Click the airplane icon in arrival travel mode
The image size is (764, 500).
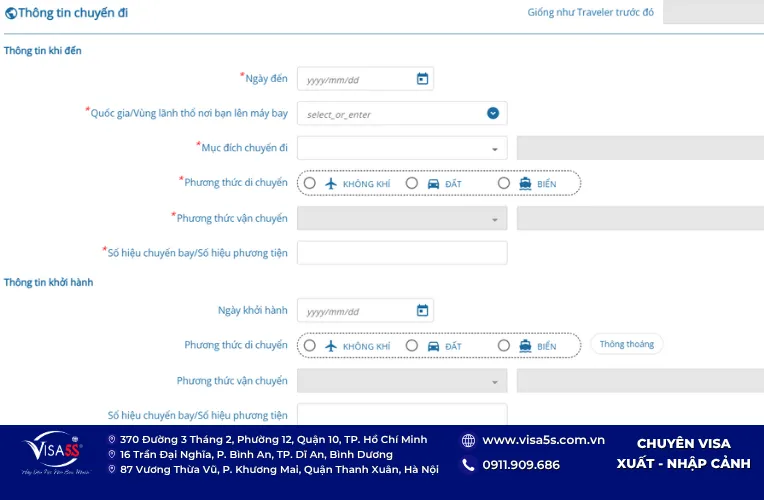[331, 183]
